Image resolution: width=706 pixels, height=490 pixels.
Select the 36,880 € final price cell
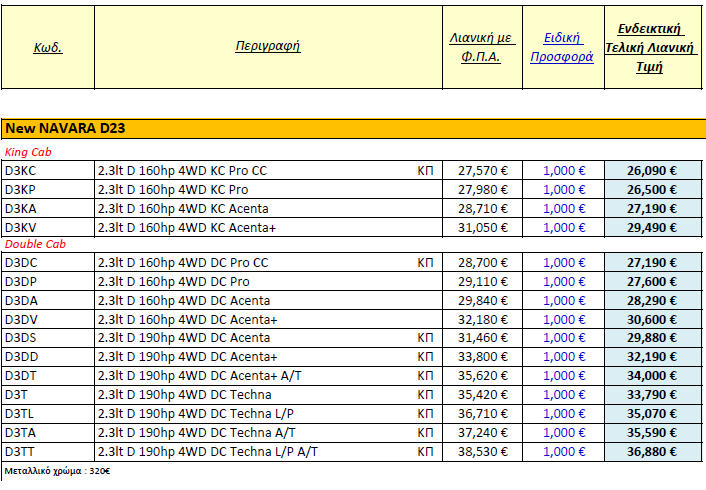(x=651, y=452)
